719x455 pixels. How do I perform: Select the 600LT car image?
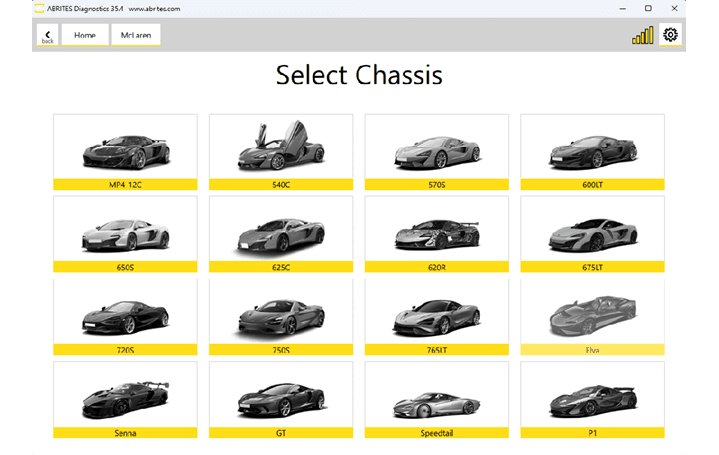(593, 152)
